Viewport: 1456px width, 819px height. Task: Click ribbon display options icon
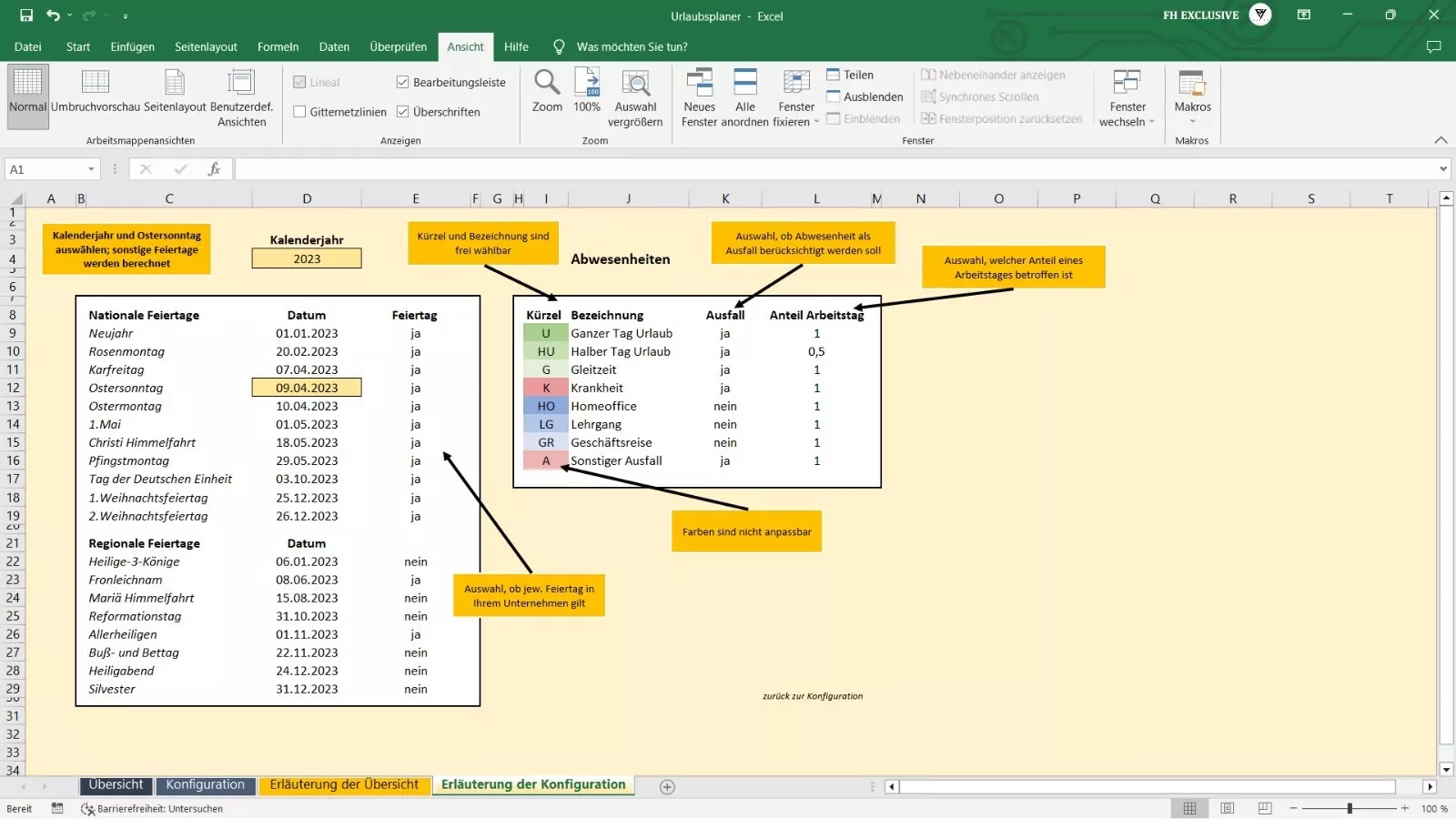pos(1303,15)
